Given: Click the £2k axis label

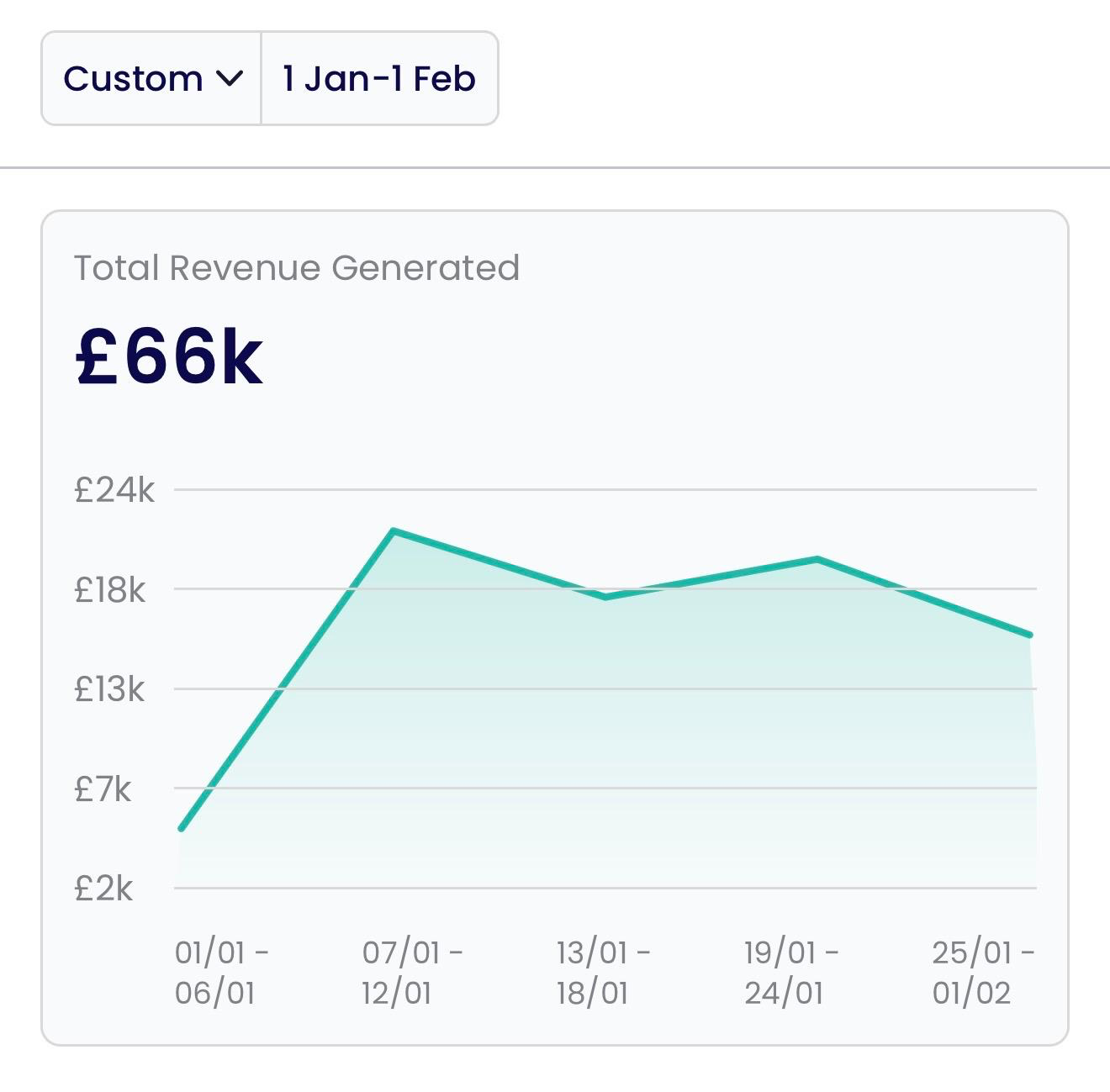Looking at the screenshot, I should [103, 889].
